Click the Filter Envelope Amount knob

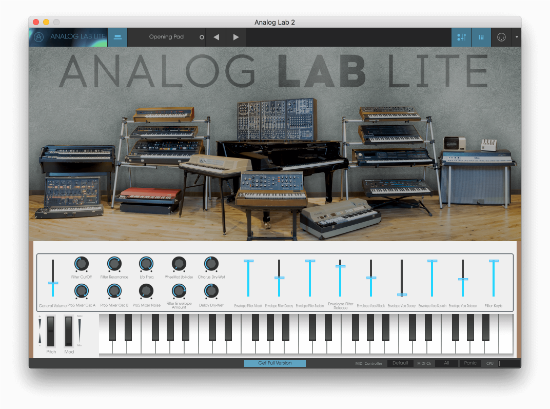tap(179, 291)
